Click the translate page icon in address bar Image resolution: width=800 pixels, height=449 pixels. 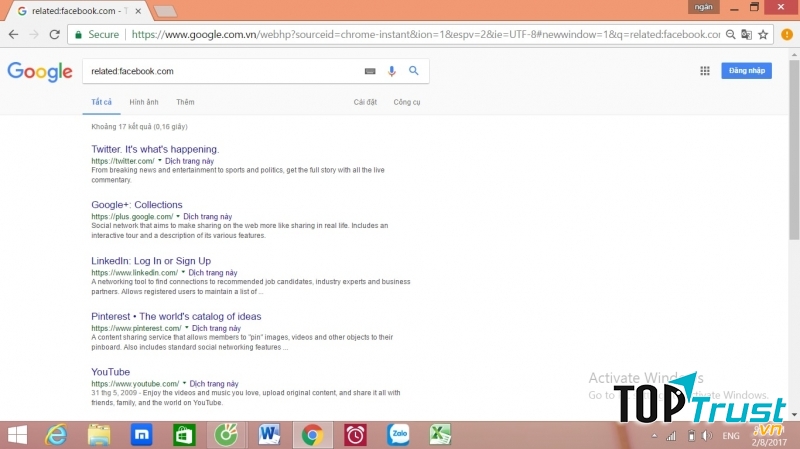[x=746, y=34]
